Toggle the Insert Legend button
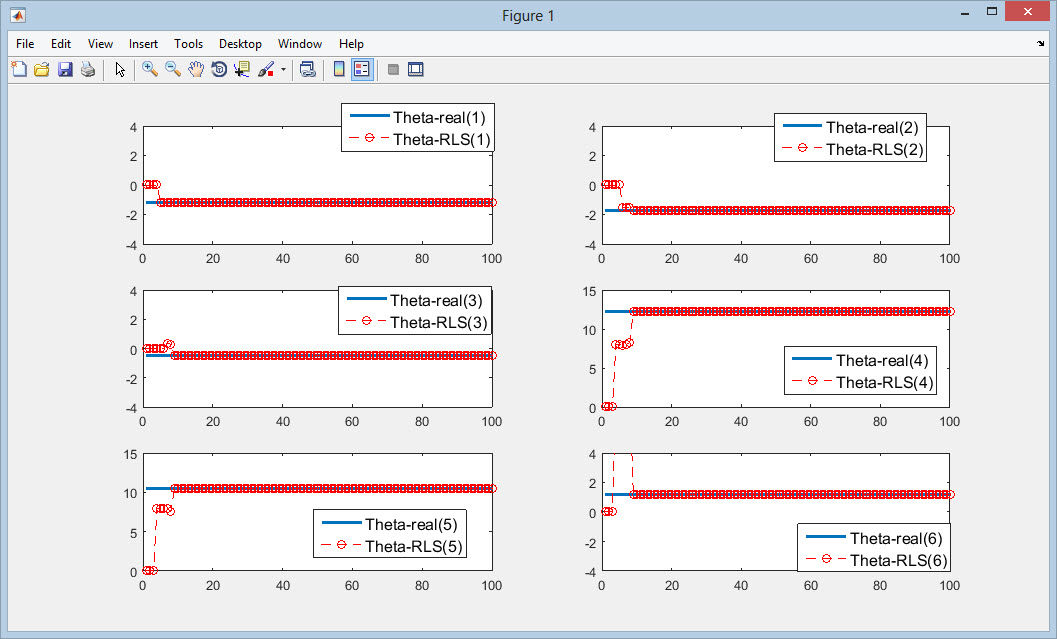This screenshot has height=639, width=1057. point(362,69)
